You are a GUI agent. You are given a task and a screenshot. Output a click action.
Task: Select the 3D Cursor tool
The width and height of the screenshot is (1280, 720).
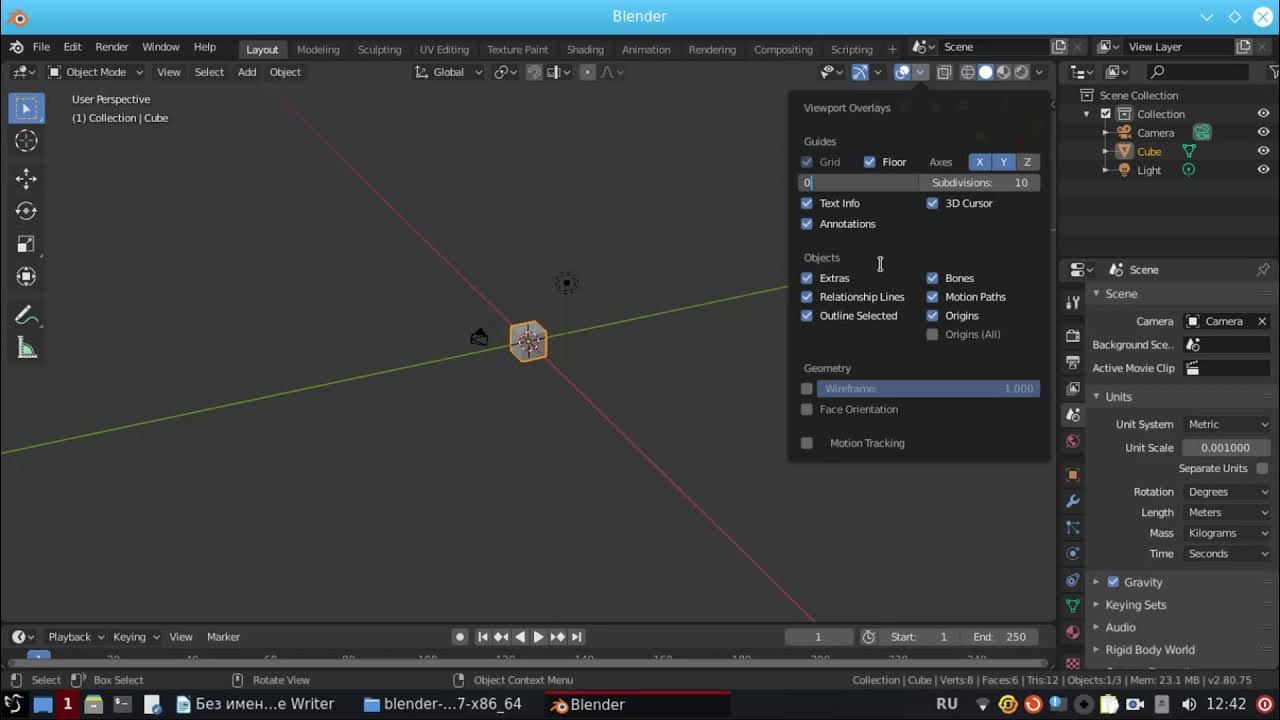coord(26,141)
